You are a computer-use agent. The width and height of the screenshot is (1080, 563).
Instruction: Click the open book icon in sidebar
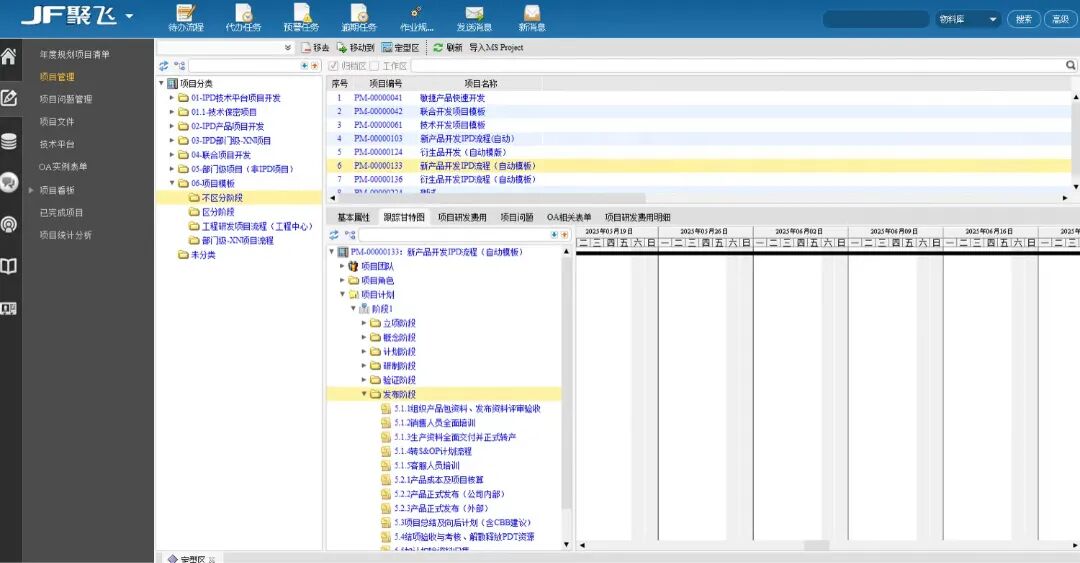(9, 266)
